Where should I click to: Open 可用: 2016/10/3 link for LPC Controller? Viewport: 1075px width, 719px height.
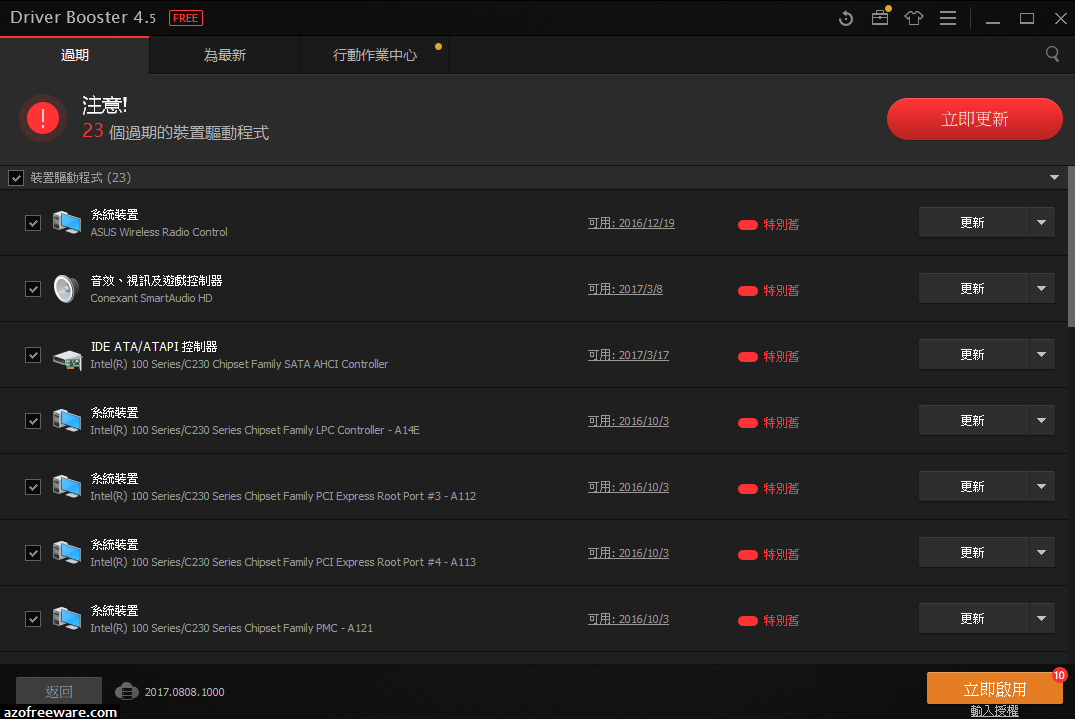628,421
